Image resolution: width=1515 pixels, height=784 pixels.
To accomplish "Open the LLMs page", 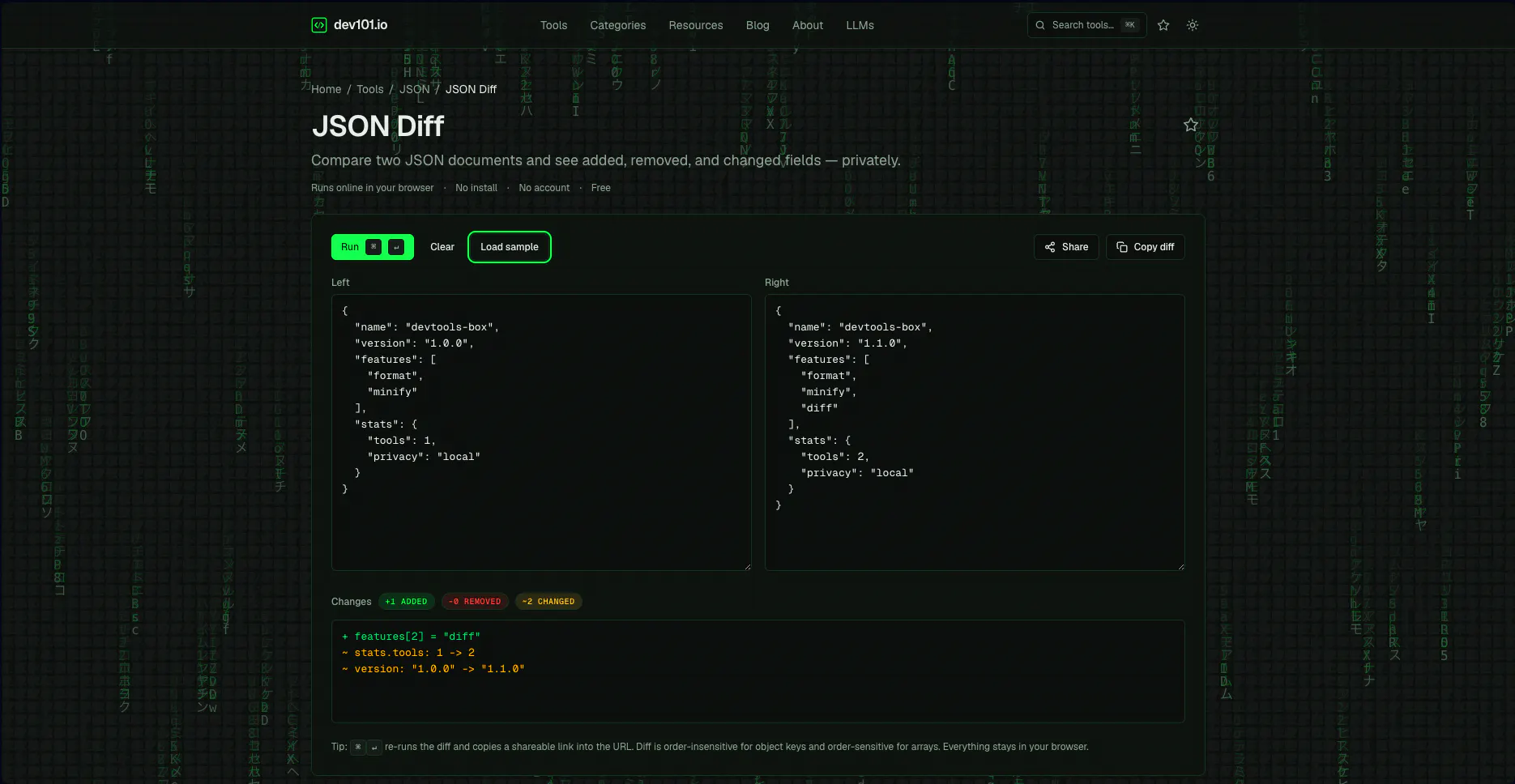I will (860, 25).
